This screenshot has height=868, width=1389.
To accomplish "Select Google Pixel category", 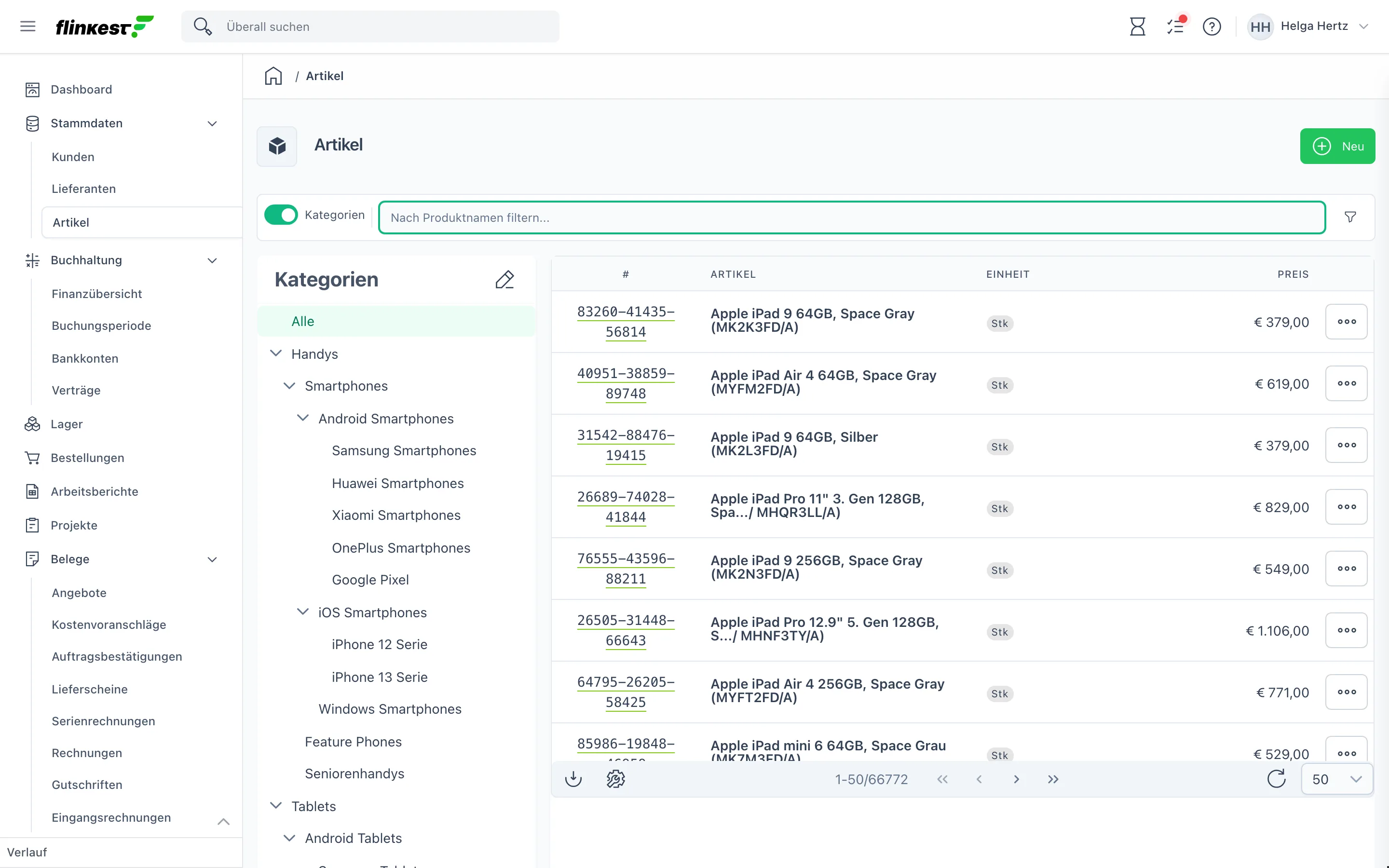I will pyautogui.click(x=370, y=580).
